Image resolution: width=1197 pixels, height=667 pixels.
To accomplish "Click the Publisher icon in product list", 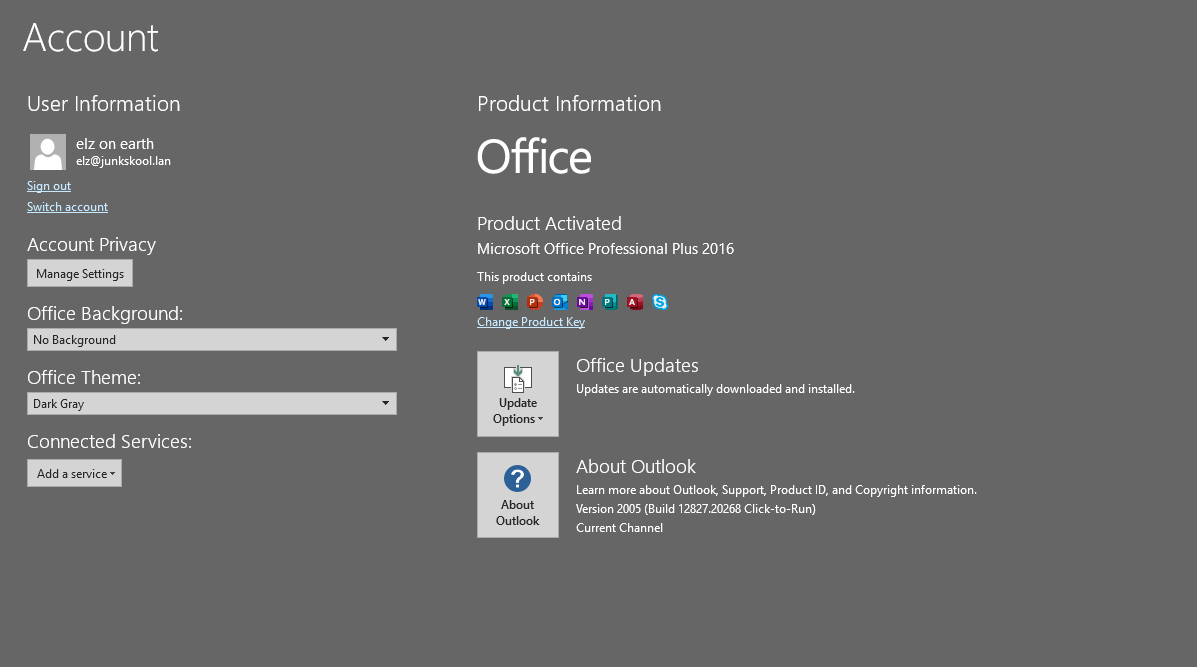I will click(x=610, y=302).
